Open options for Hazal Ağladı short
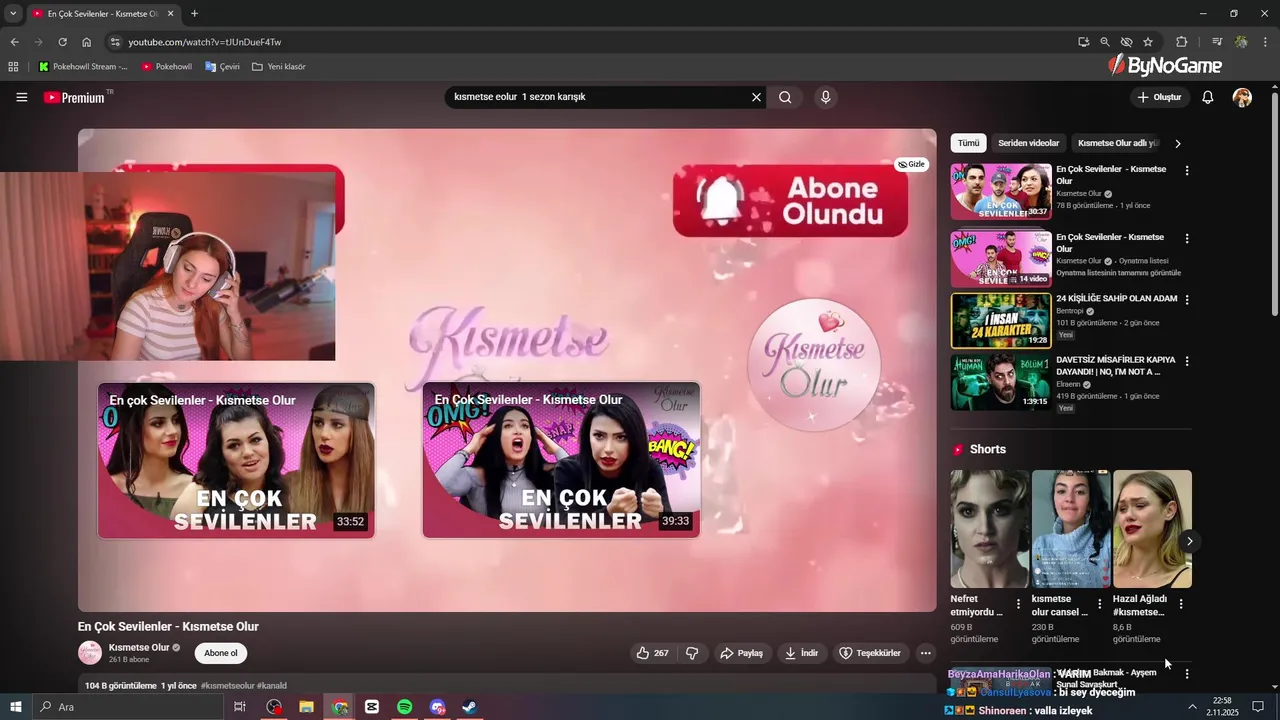The height and width of the screenshot is (720, 1280). [x=1181, y=604]
